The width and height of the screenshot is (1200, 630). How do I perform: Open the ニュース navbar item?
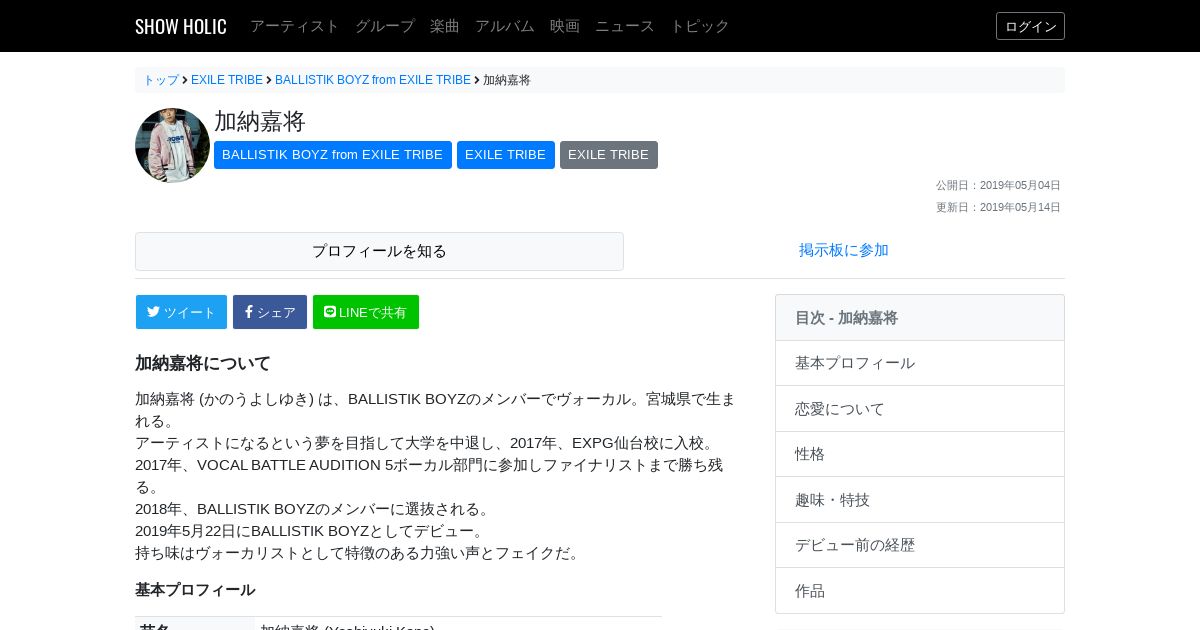point(625,26)
